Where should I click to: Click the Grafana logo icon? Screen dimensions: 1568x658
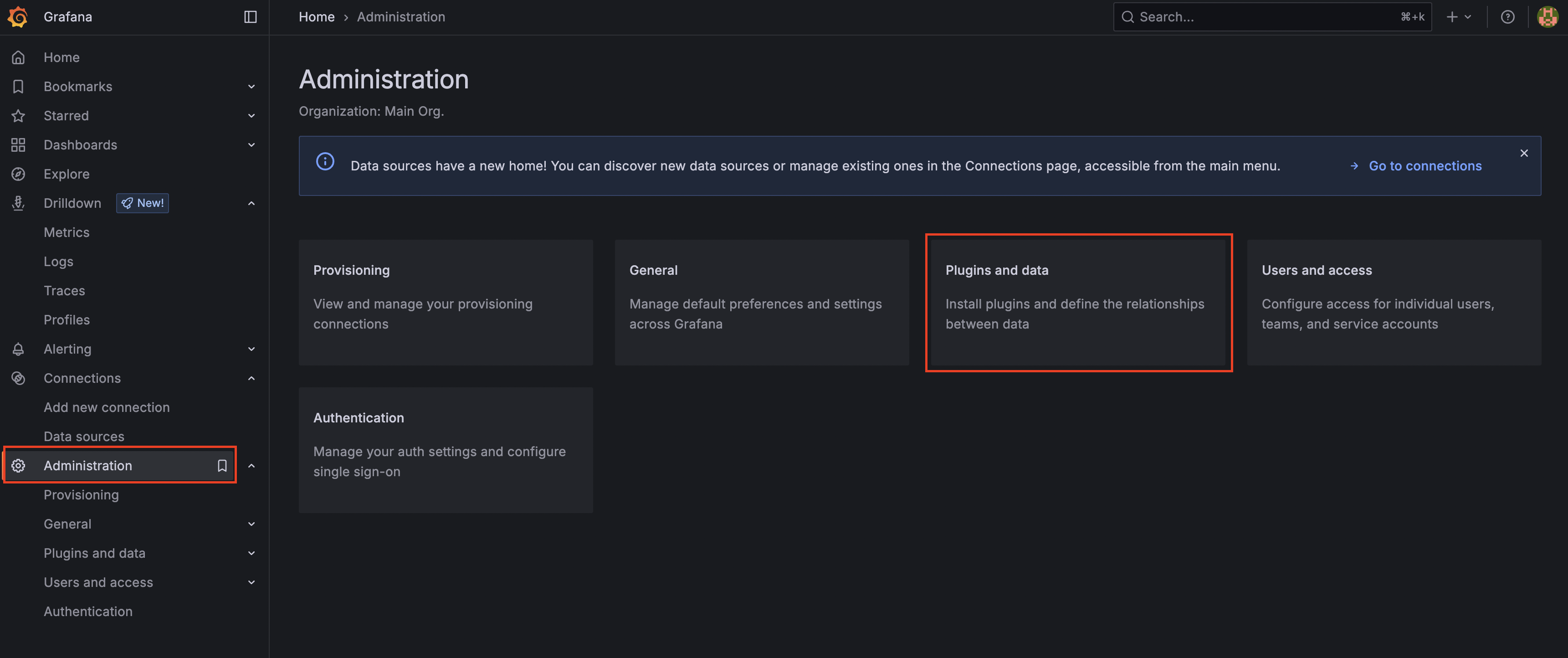point(18,16)
